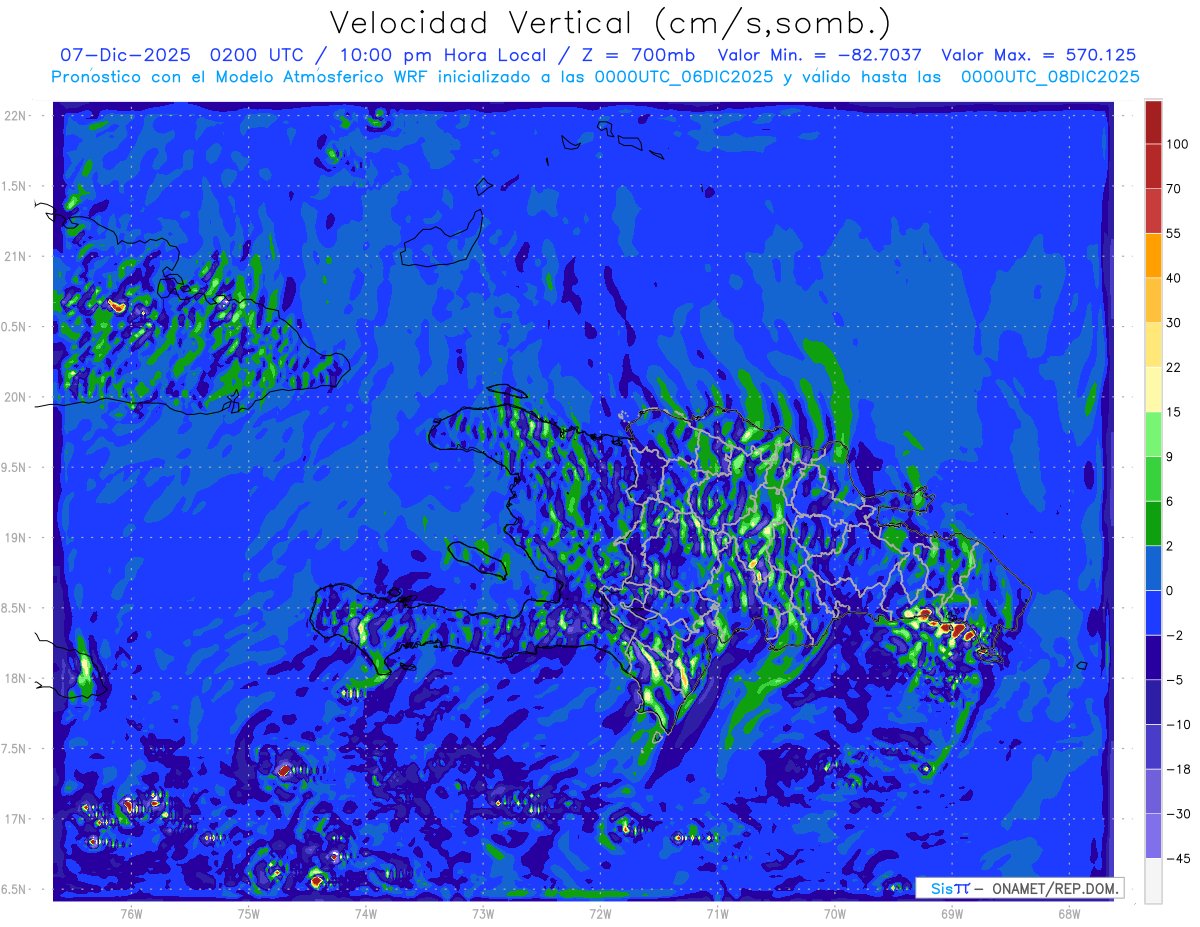This screenshot has width=1200, height=927.
Task: Click the colorbar label '22'
Action: point(1175,366)
